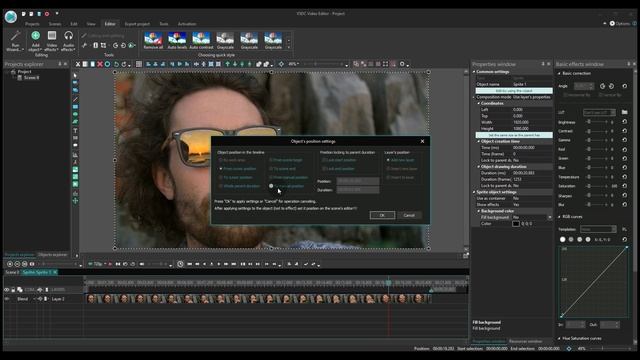Click the LUT folder browse icon
640x360 pixels.
pos(624,112)
